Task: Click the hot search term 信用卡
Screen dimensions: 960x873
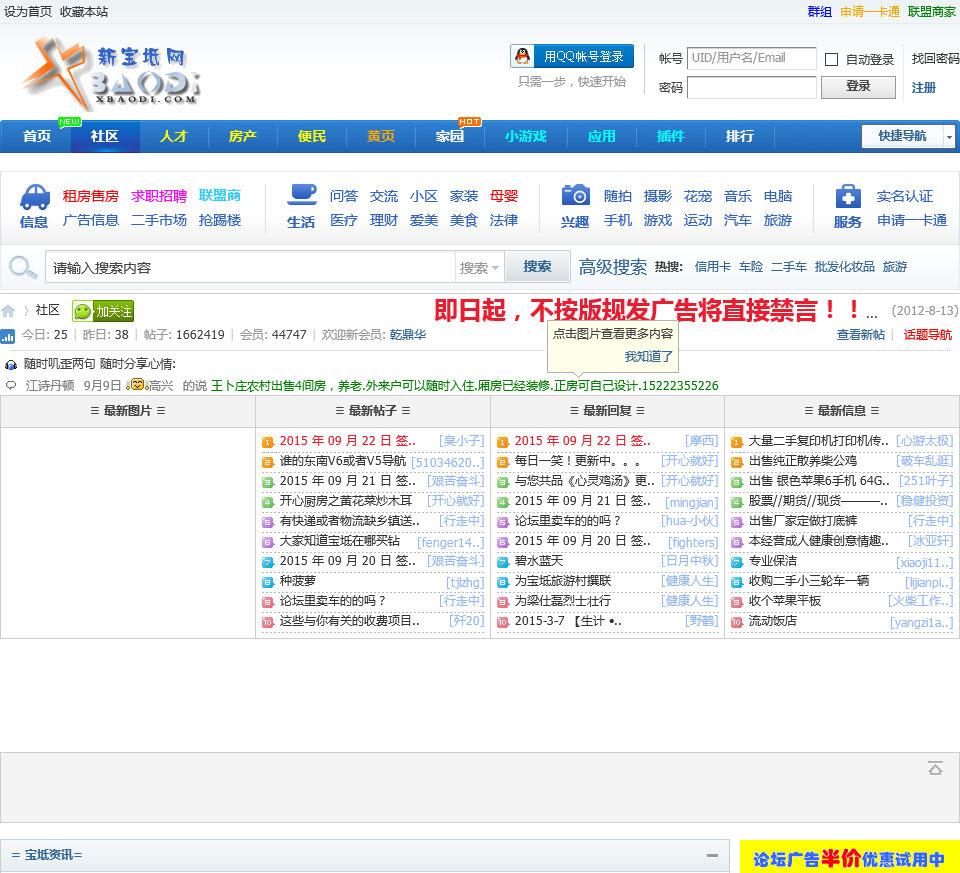Action: click(x=712, y=267)
